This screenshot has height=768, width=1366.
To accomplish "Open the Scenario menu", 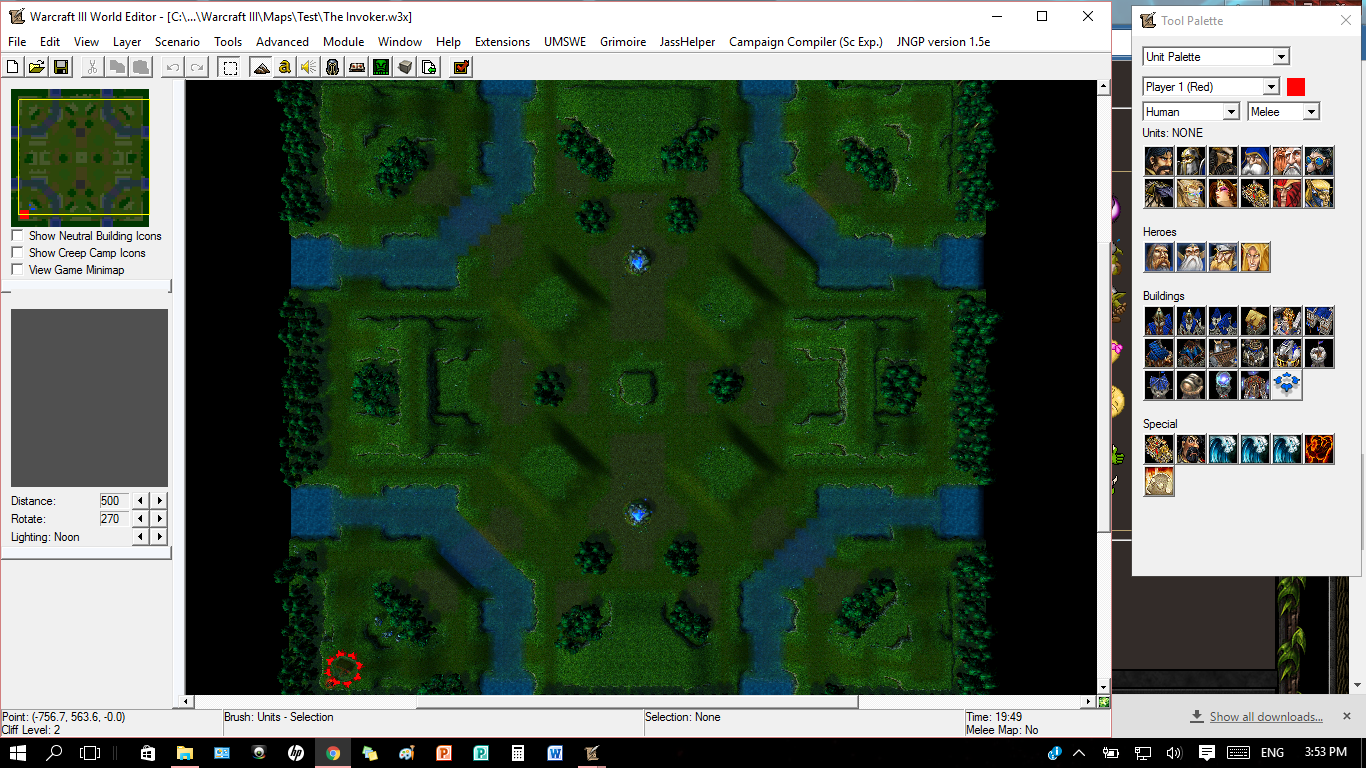I will (x=177, y=42).
